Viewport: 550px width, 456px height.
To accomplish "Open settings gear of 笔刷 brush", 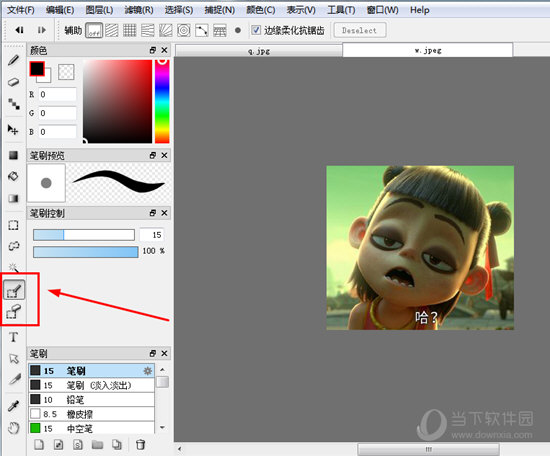I will coord(148,371).
